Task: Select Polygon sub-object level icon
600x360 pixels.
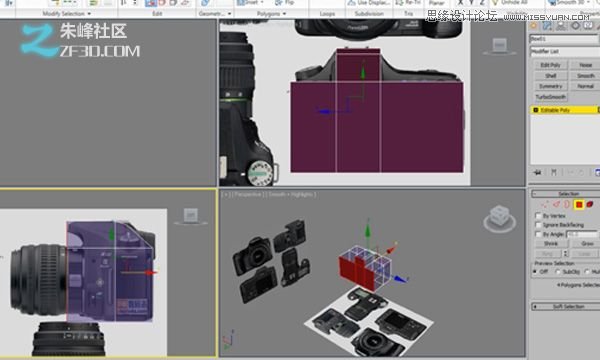Action: pos(579,205)
